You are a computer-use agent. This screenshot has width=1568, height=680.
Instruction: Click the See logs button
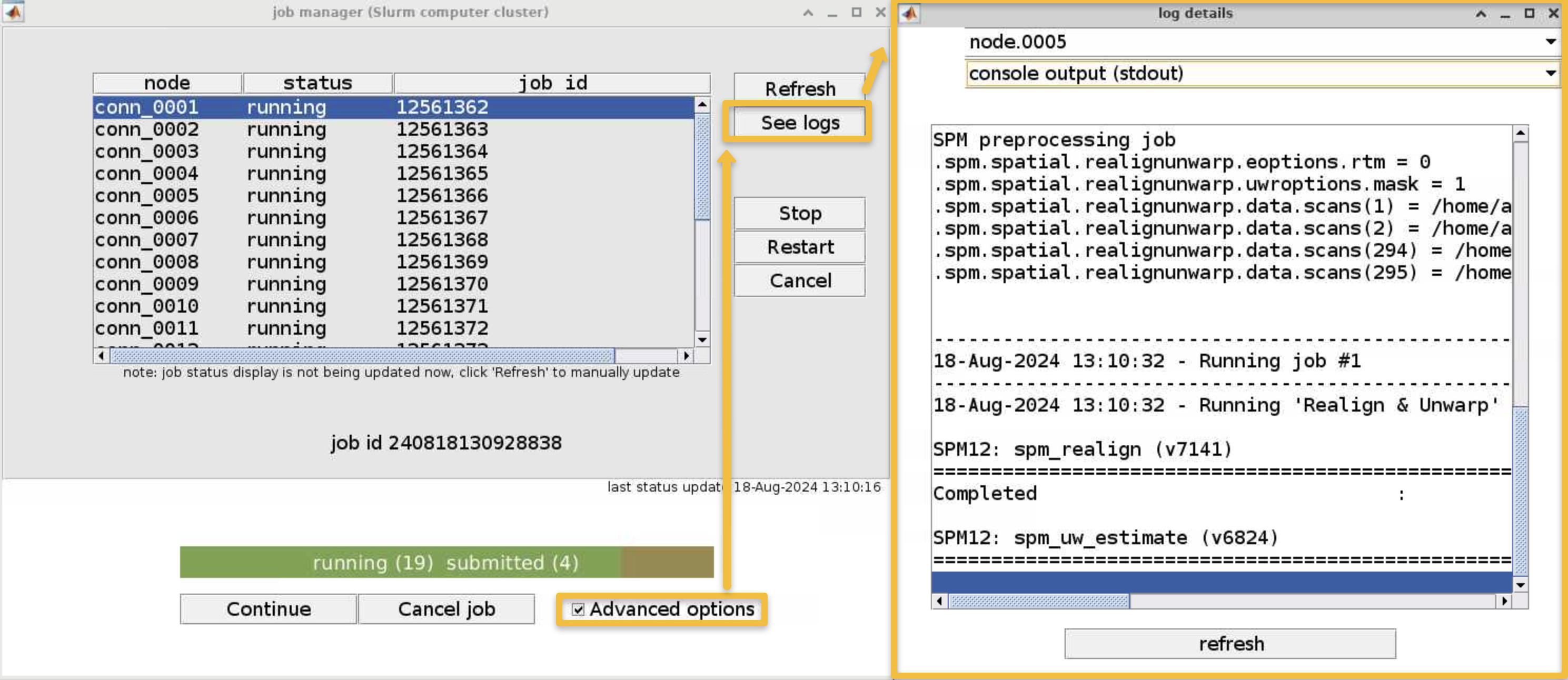(799, 122)
